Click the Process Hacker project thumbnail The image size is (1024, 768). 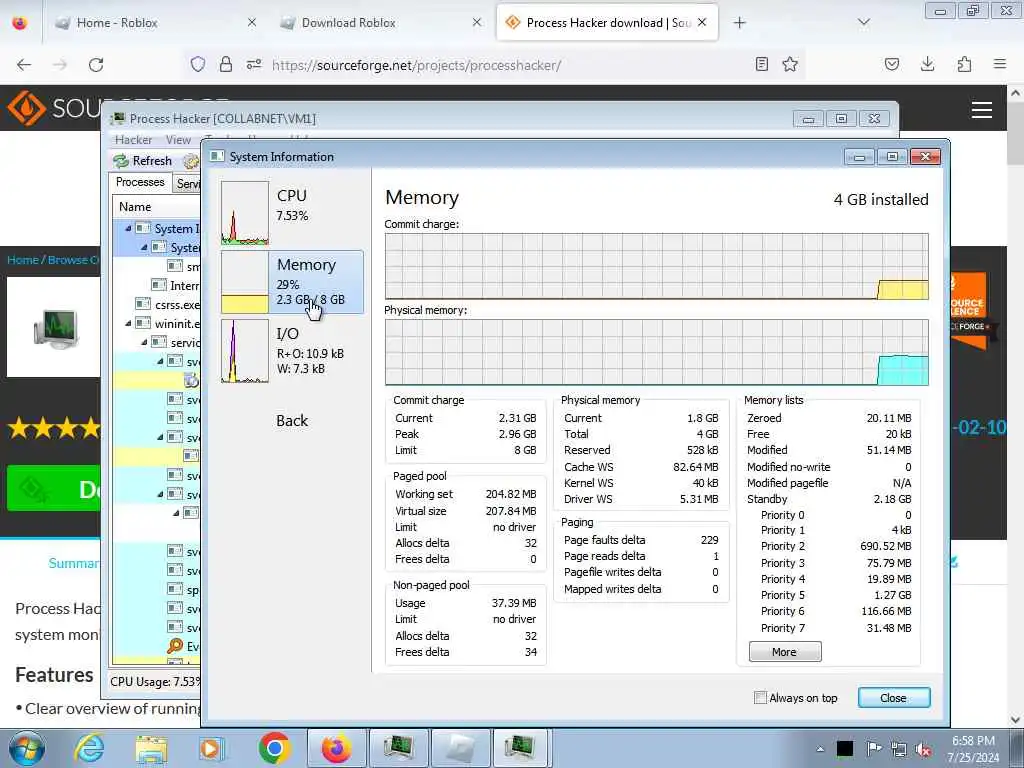pyautogui.click(x=55, y=327)
